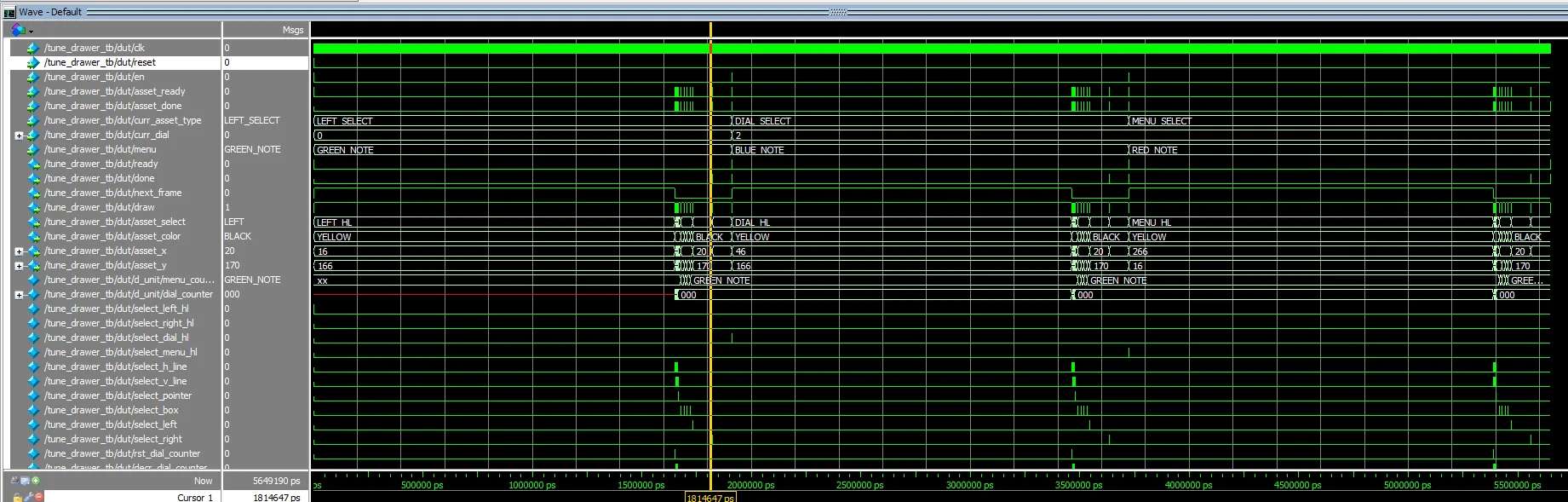Select the select_v_line signal name
This screenshot has width=1568, height=502.
[x=116, y=381]
